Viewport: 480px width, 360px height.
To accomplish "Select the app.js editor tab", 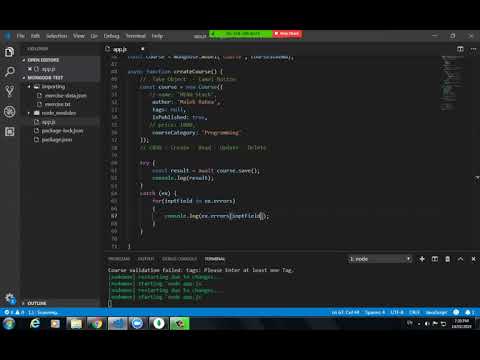I will point(120,49).
